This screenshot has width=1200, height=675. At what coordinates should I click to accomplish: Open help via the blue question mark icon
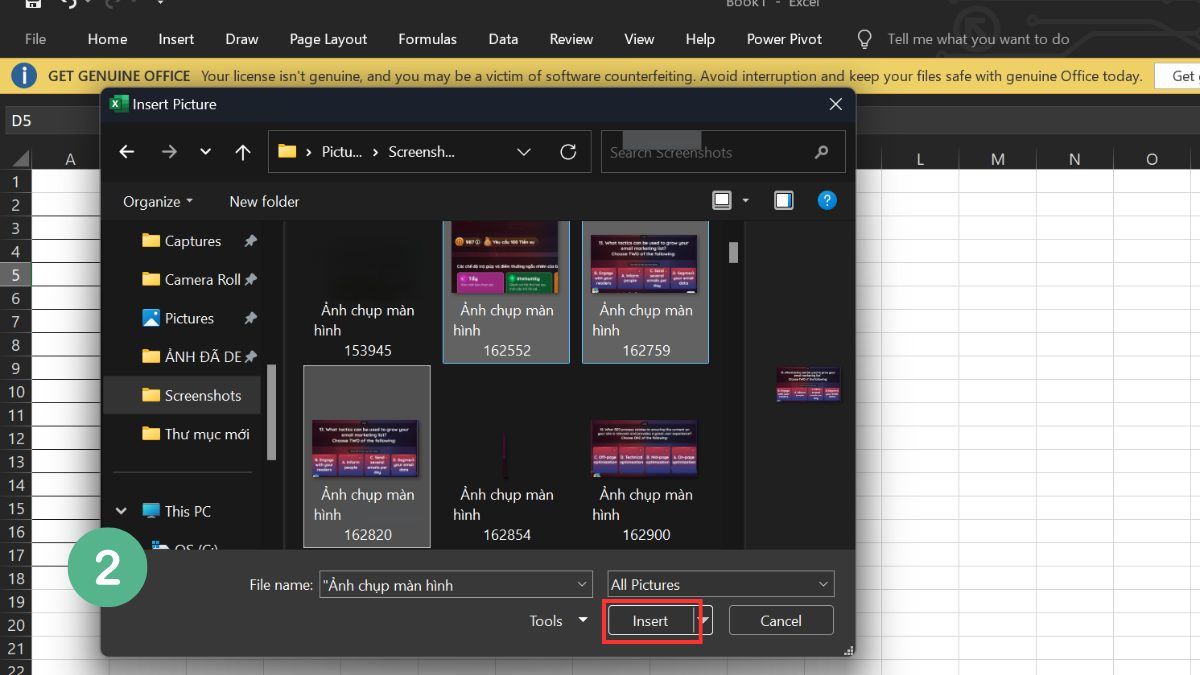coord(827,200)
